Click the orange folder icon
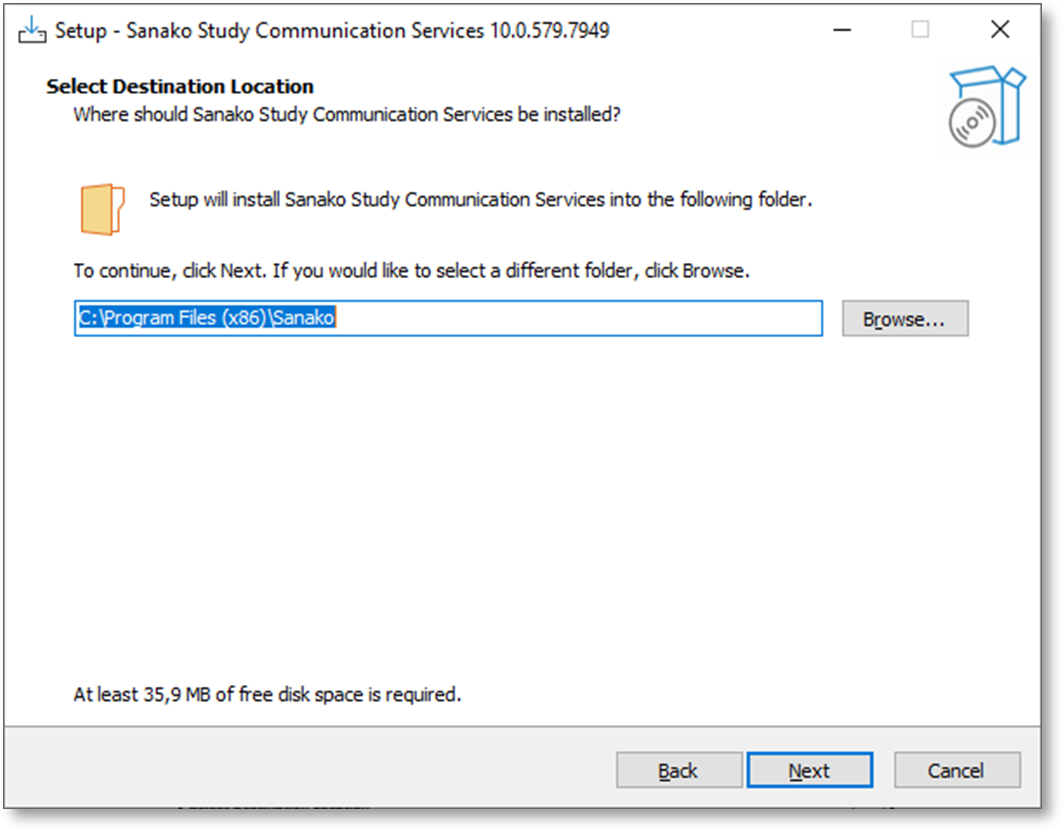Screen dimensions: 1063x830 pos(102,209)
